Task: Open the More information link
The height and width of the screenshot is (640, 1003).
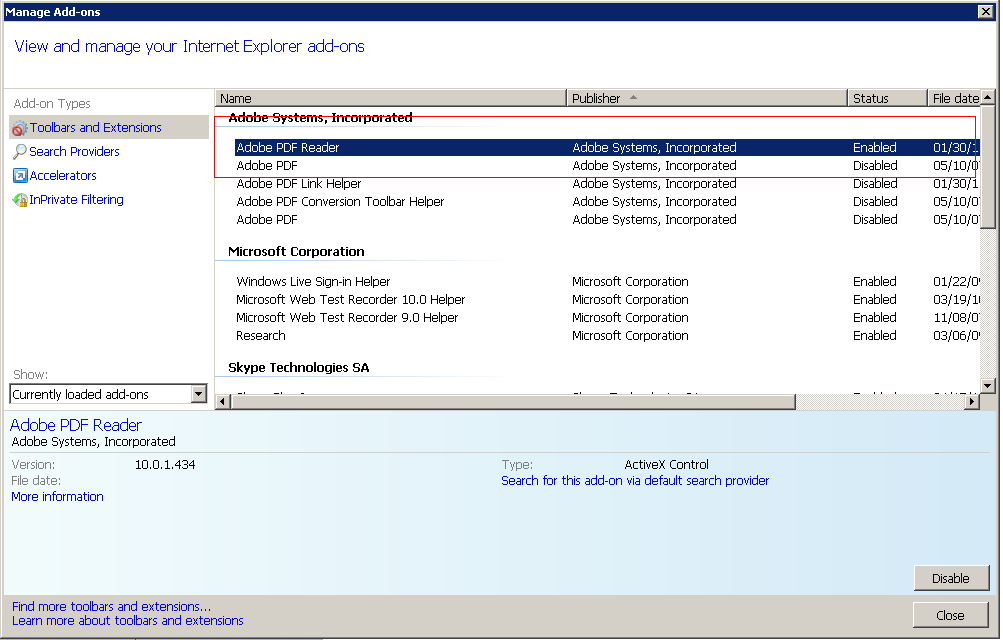Action: tap(58, 496)
